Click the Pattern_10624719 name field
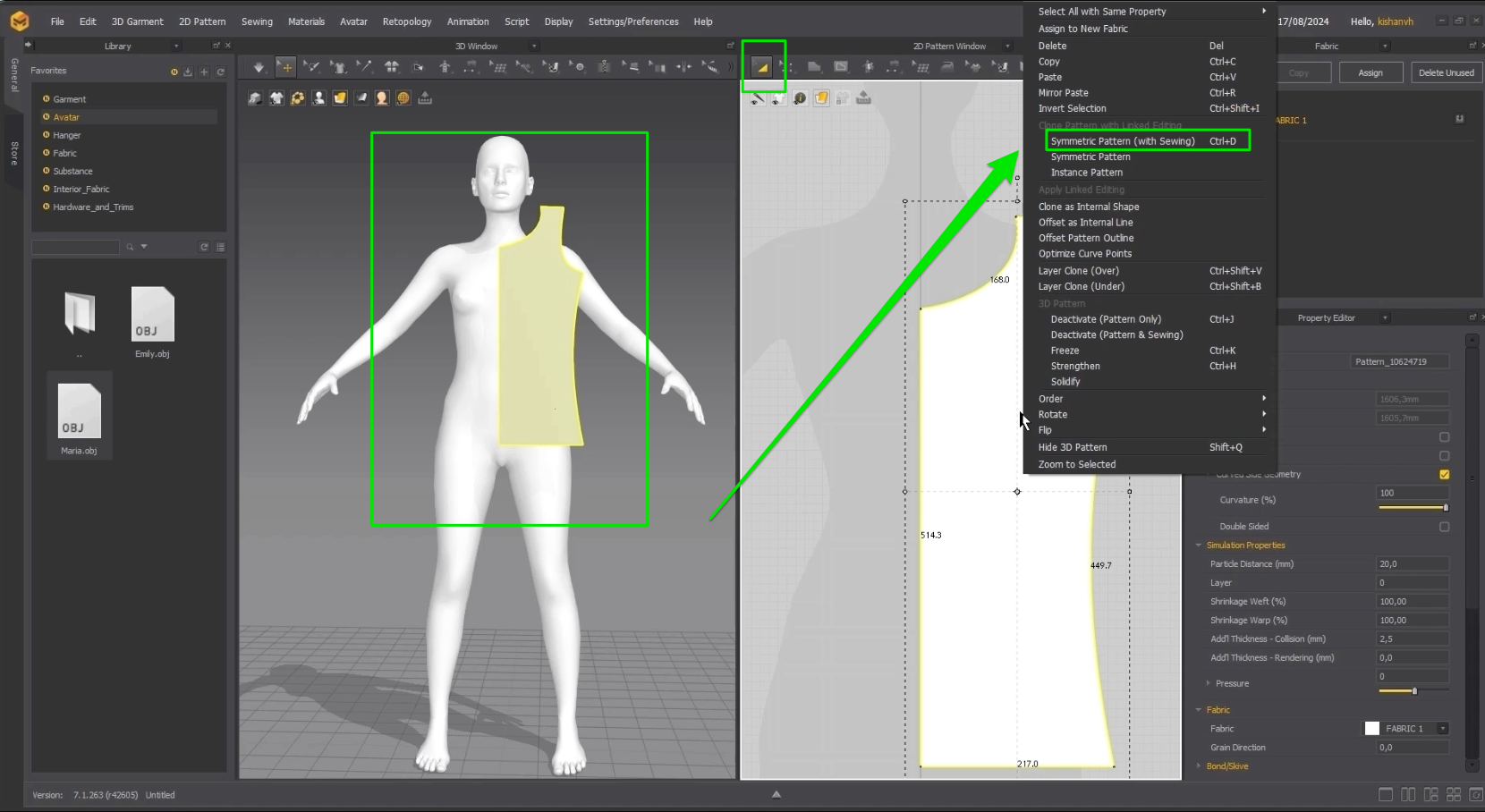The image size is (1485, 812). coord(1399,361)
